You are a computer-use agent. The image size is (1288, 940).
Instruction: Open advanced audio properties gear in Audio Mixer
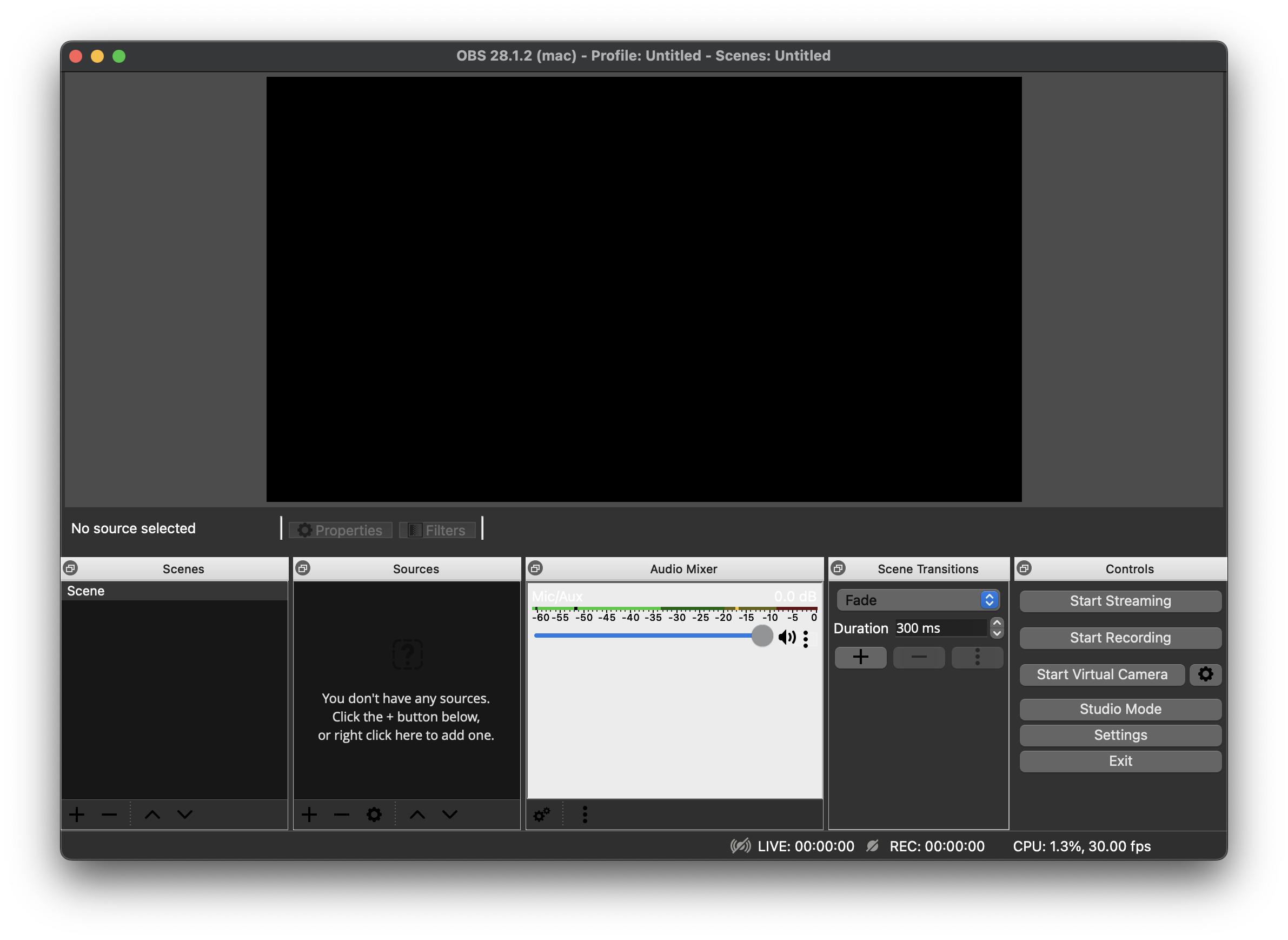click(x=542, y=814)
